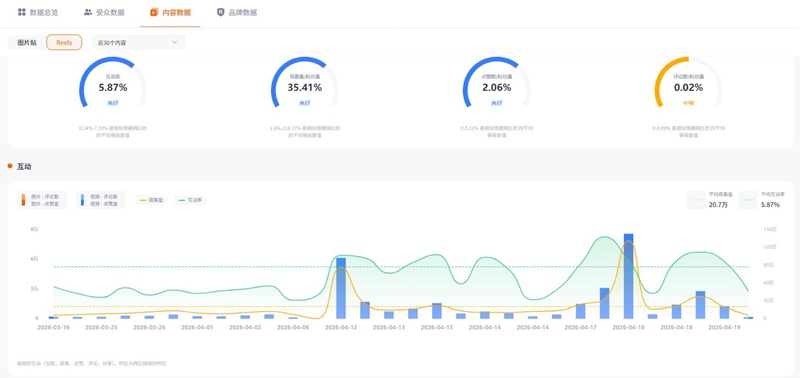The height and width of the screenshot is (378, 800).
Task: Click the footnote text below the chart
Action: click(92, 364)
